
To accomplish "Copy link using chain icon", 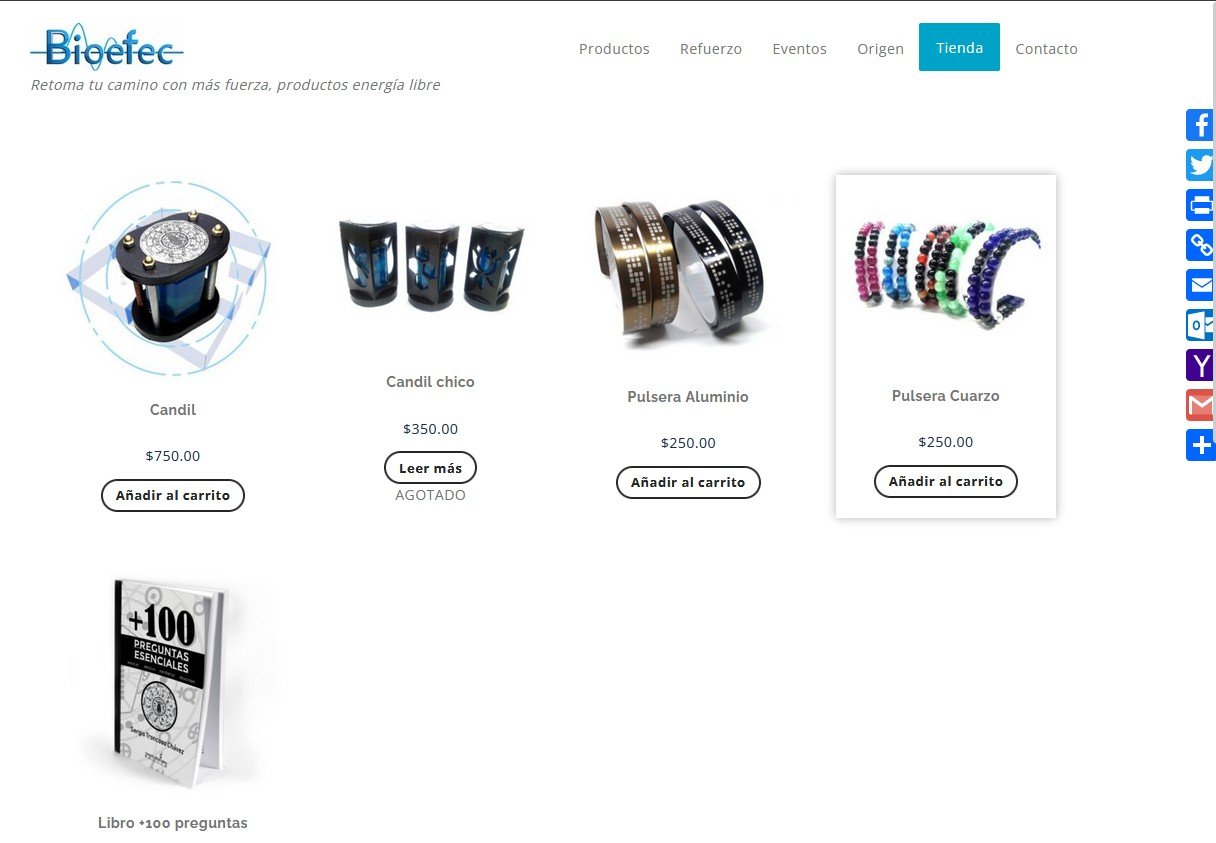I will click(1201, 245).
